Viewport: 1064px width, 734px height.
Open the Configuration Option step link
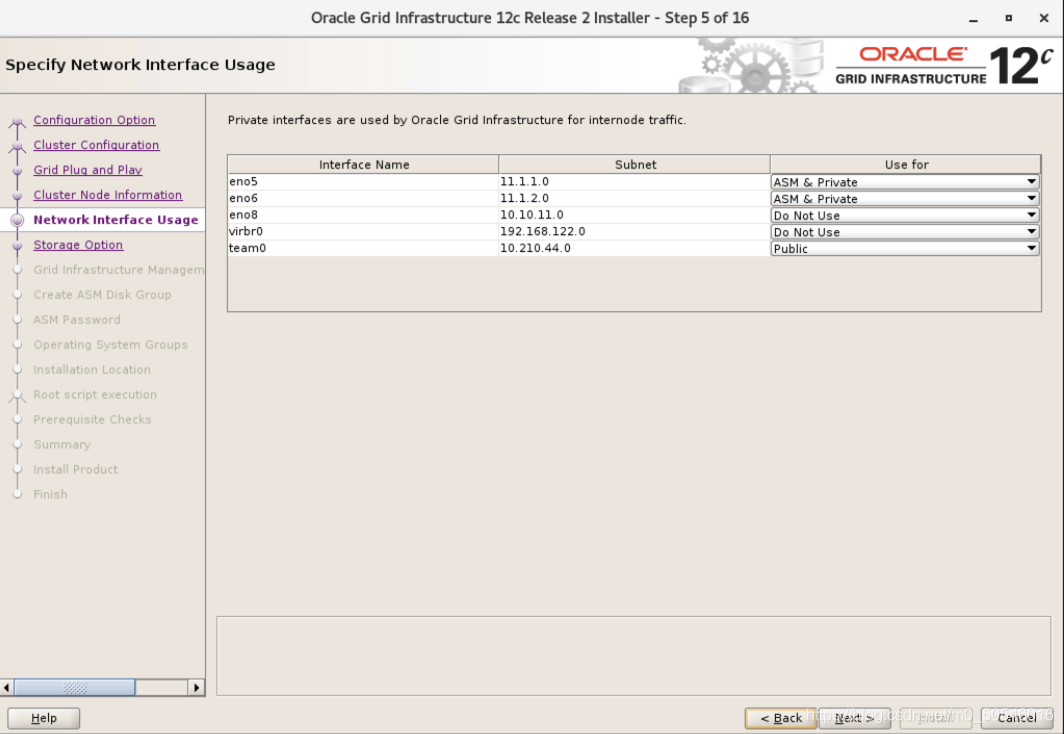94,120
